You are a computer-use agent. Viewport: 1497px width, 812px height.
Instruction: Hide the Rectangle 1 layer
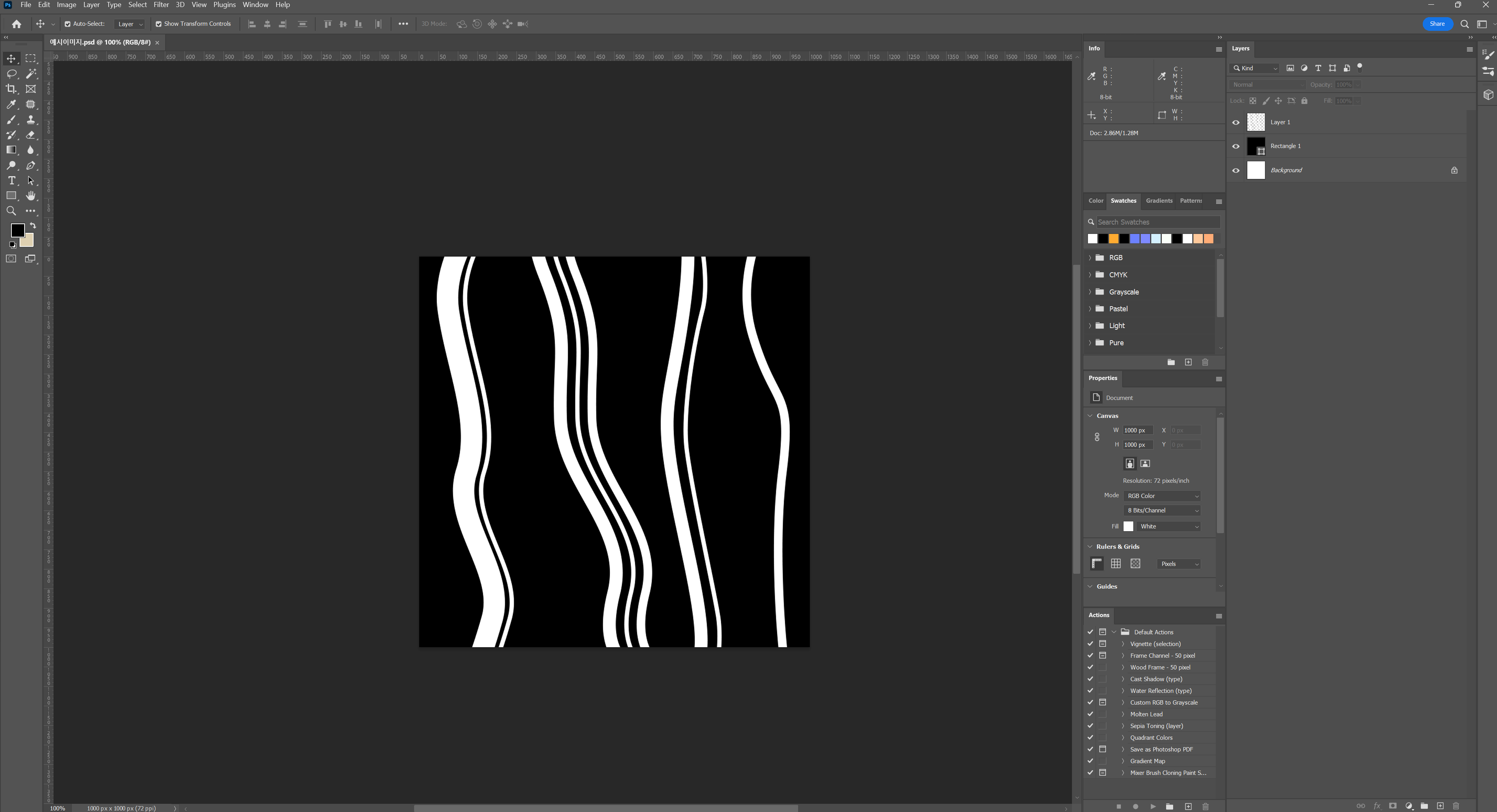[x=1236, y=146]
